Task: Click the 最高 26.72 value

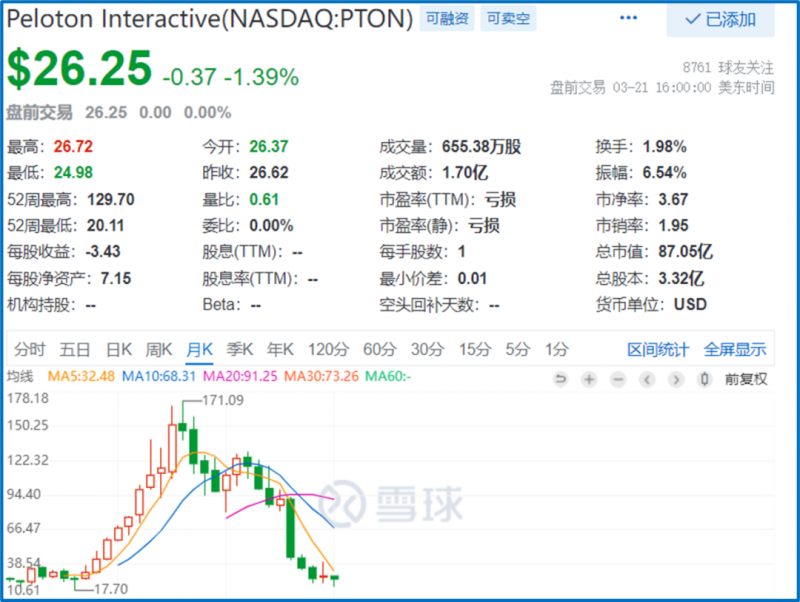Action: [73, 146]
